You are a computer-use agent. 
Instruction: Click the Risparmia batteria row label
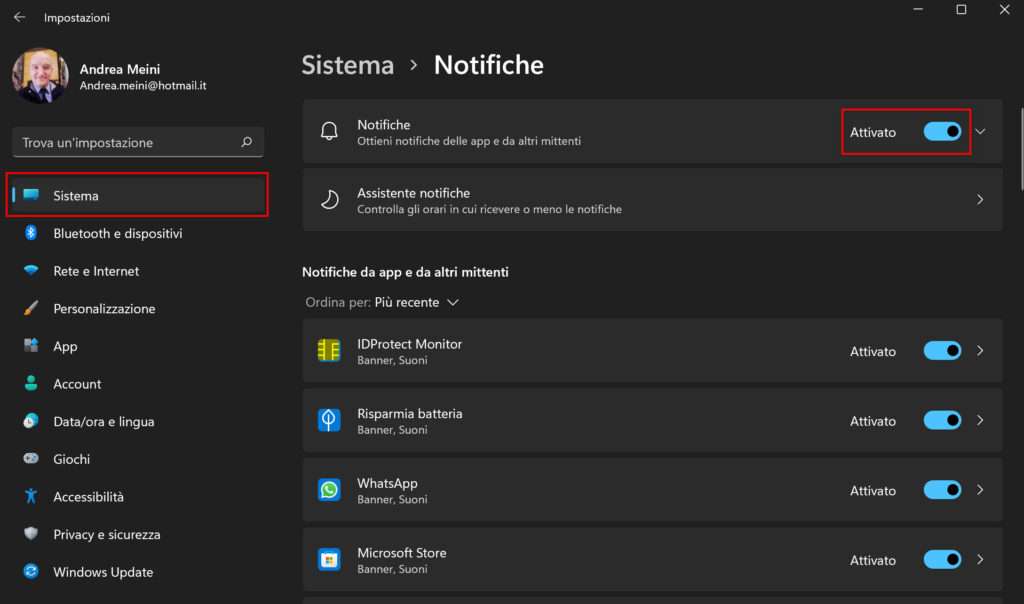coord(409,413)
